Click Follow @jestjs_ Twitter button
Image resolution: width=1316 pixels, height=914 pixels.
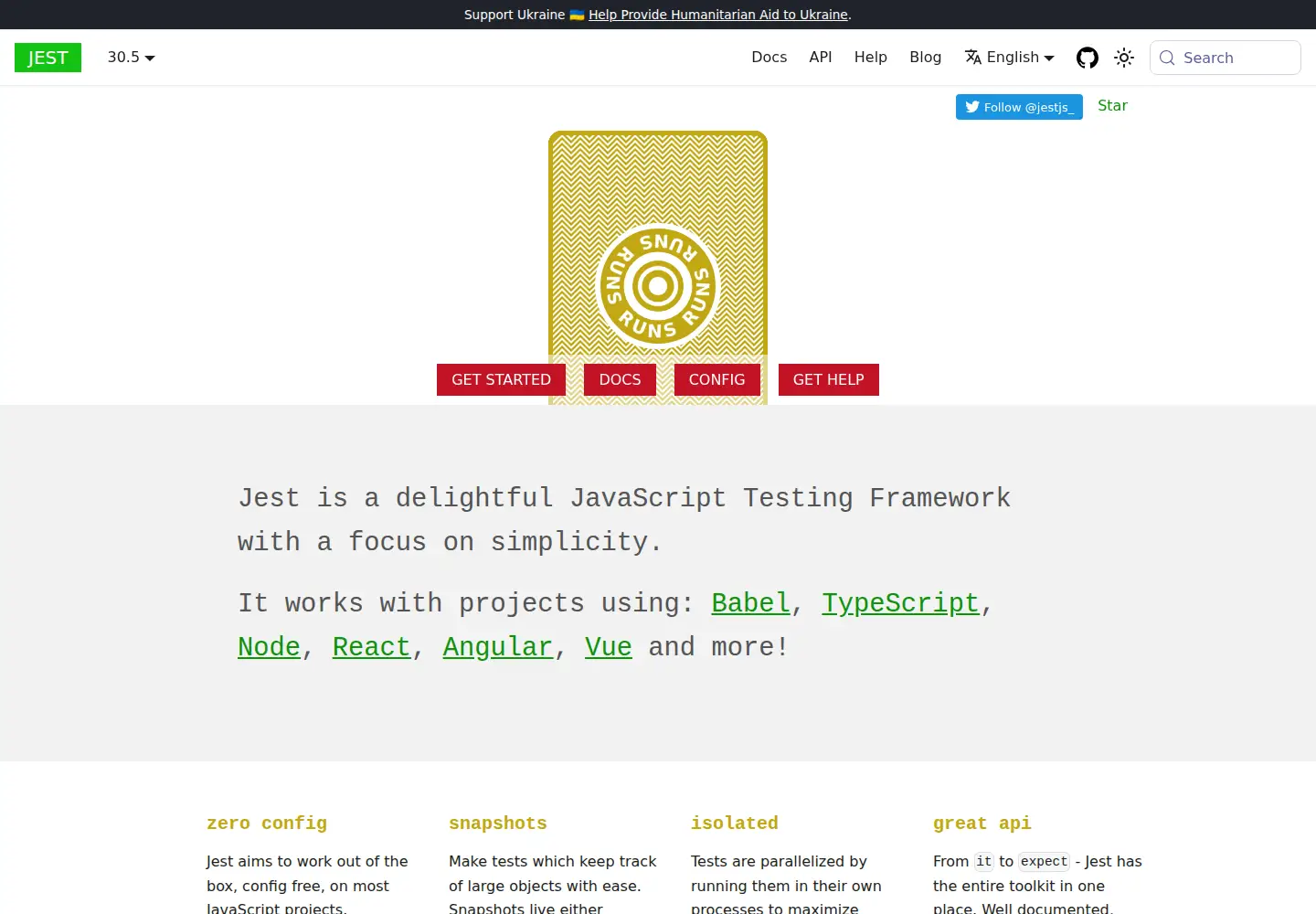(1019, 107)
